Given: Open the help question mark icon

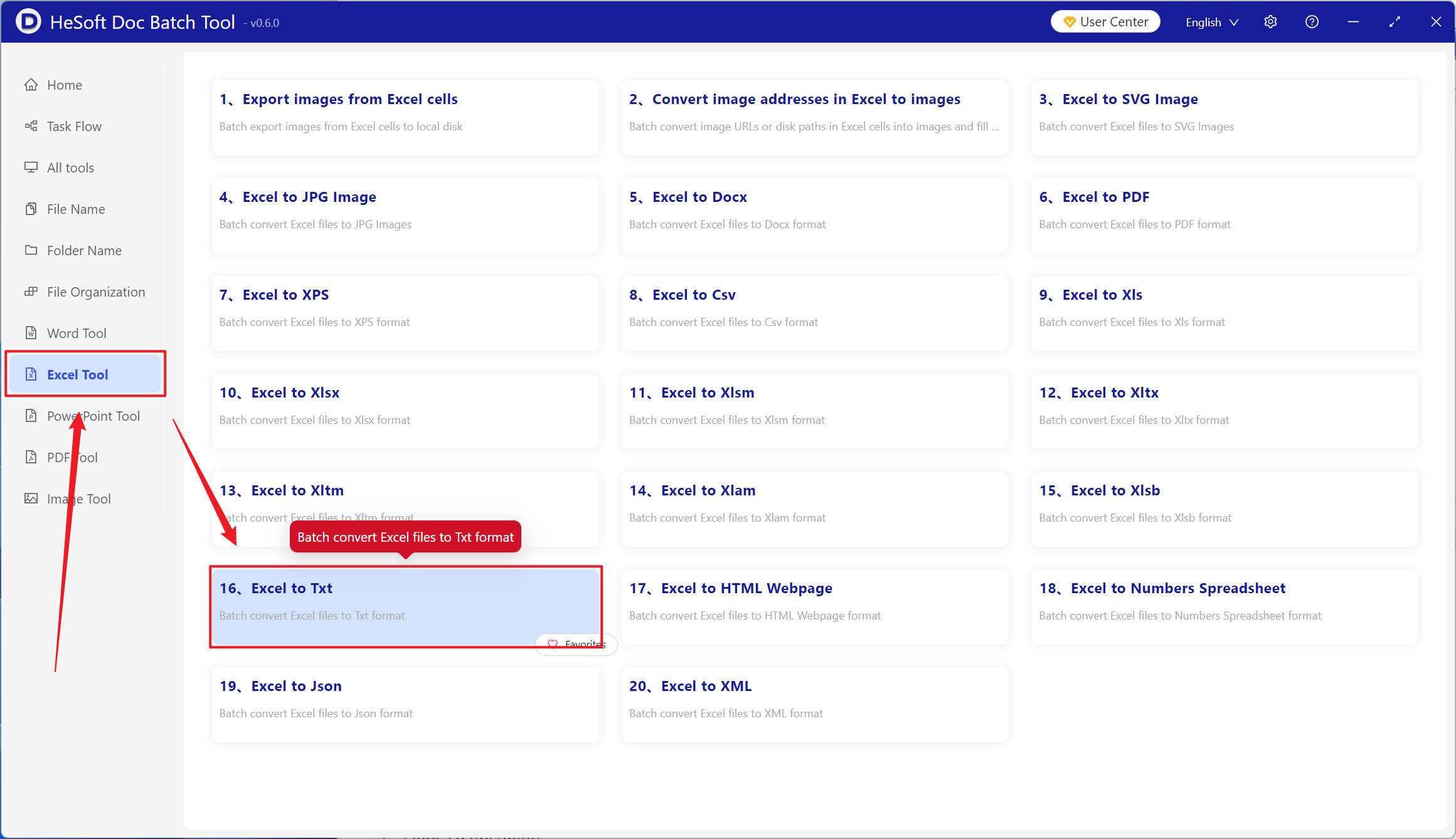Looking at the screenshot, I should coord(1312,22).
